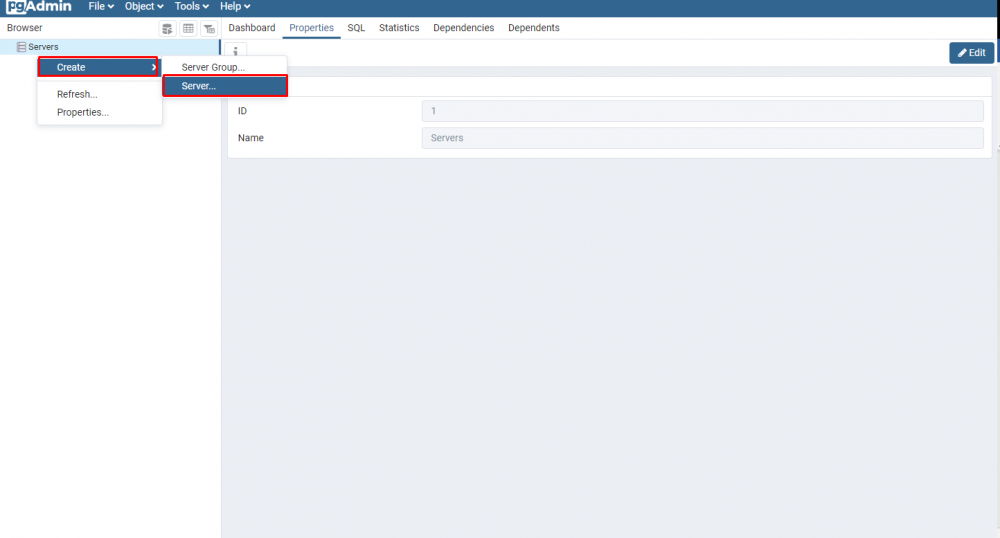Open the File menu dropdown
1000x538 pixels.
(x=101, y=6)
